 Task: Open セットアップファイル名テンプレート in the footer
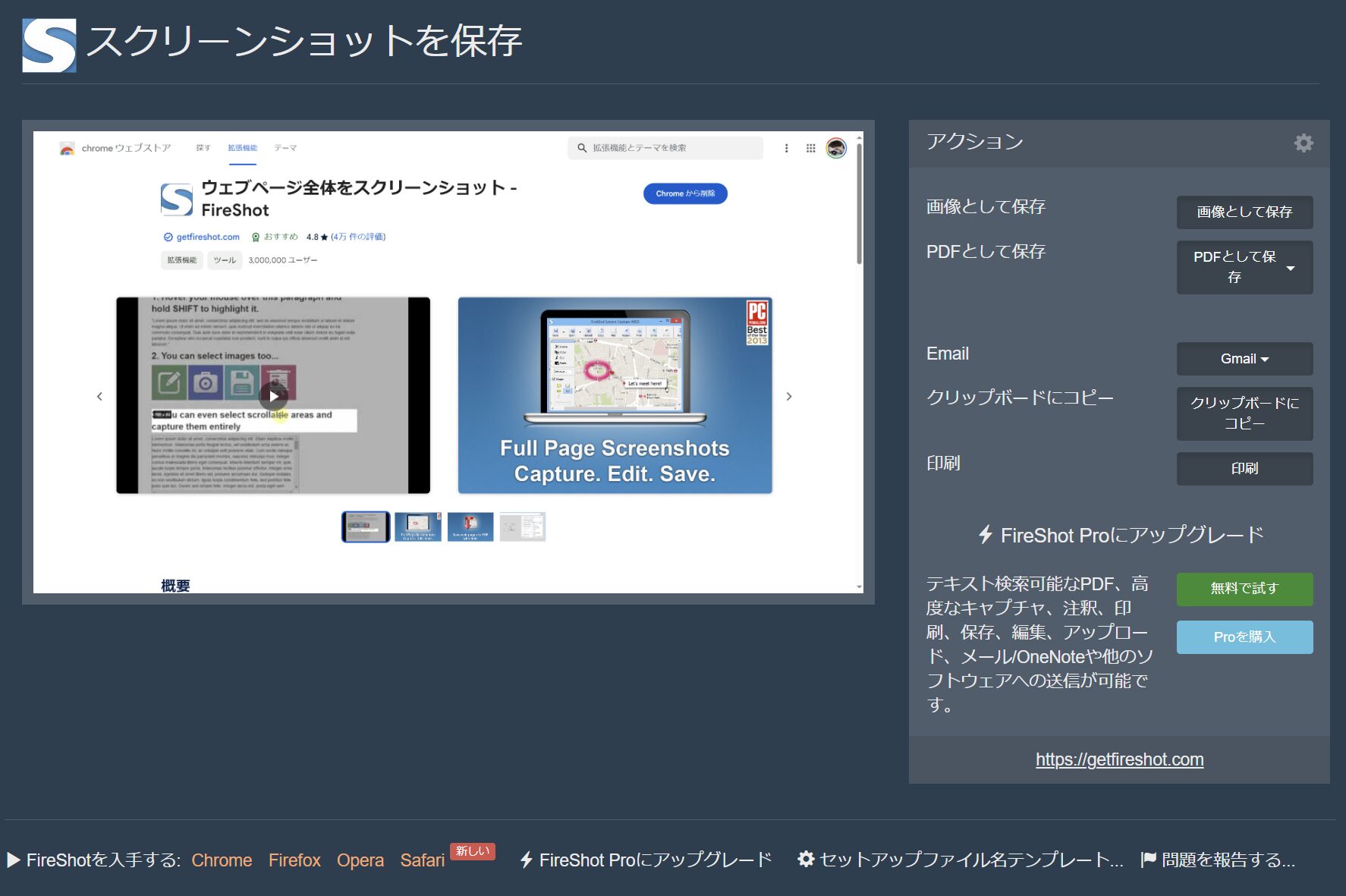coord(971,860)
